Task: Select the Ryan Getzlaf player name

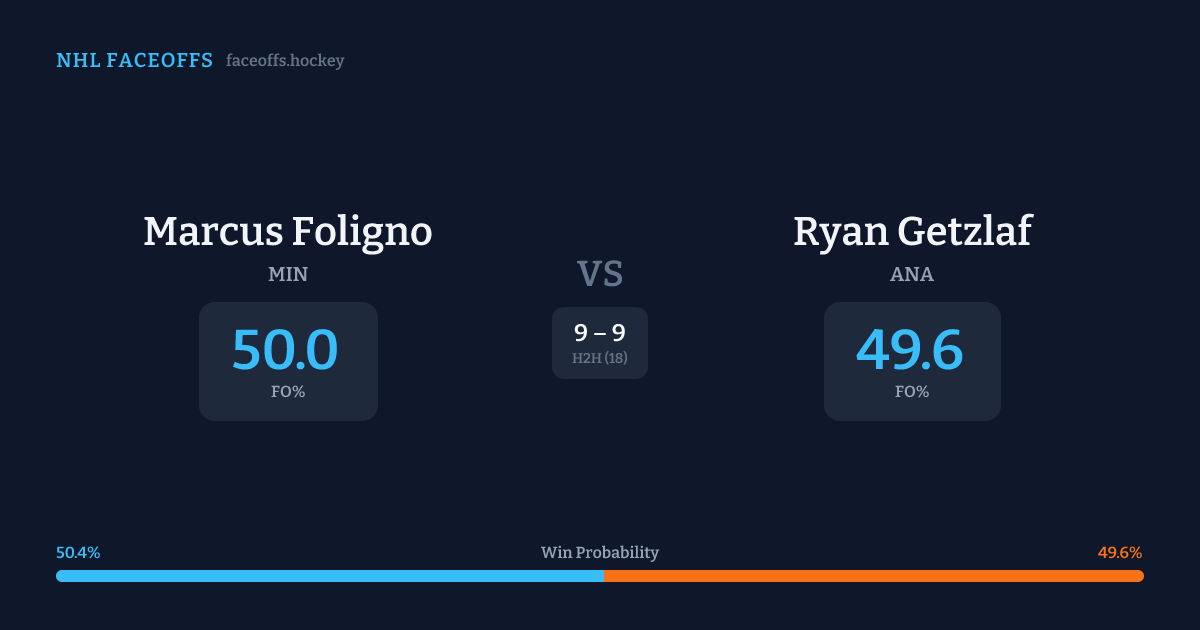Action: pos(912,231)
